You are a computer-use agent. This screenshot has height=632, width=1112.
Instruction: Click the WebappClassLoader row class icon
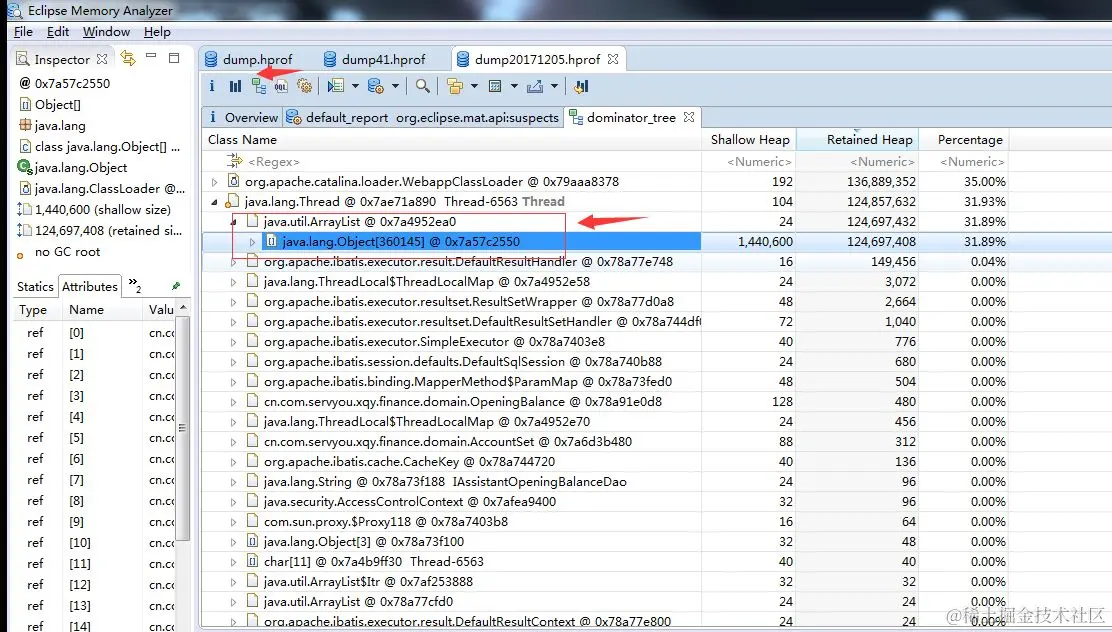point(233,182)
